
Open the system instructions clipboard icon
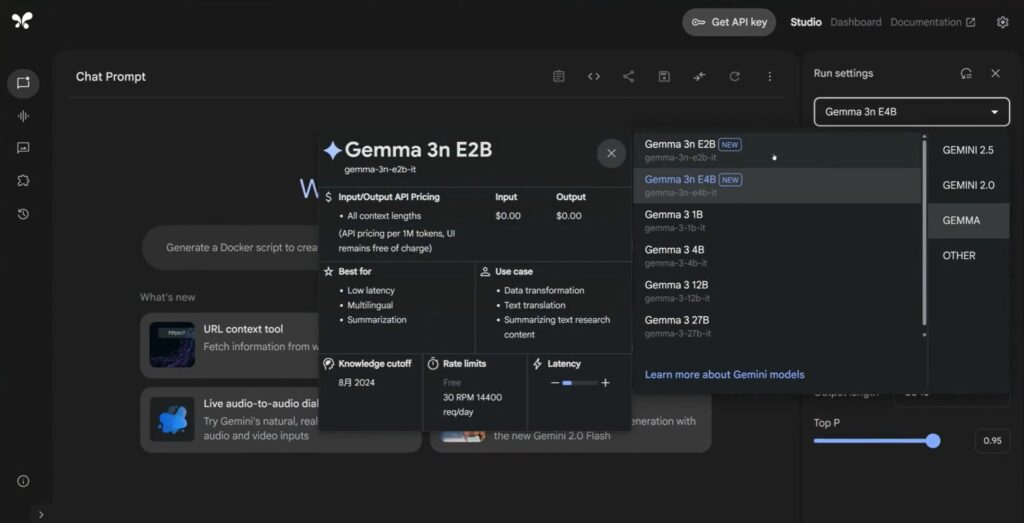click(558, 76)
